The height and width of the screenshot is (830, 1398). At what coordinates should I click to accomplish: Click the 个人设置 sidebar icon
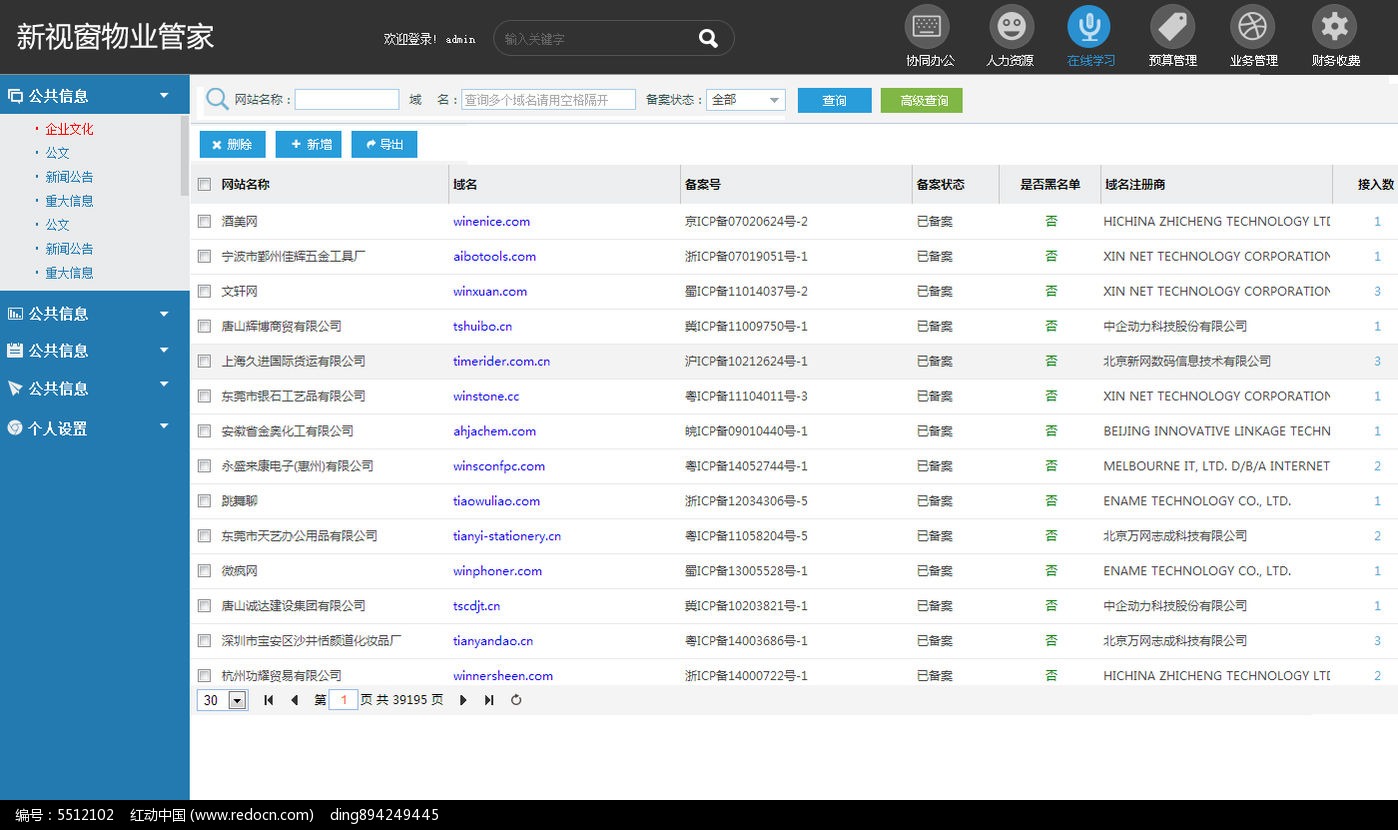[15, 428]
